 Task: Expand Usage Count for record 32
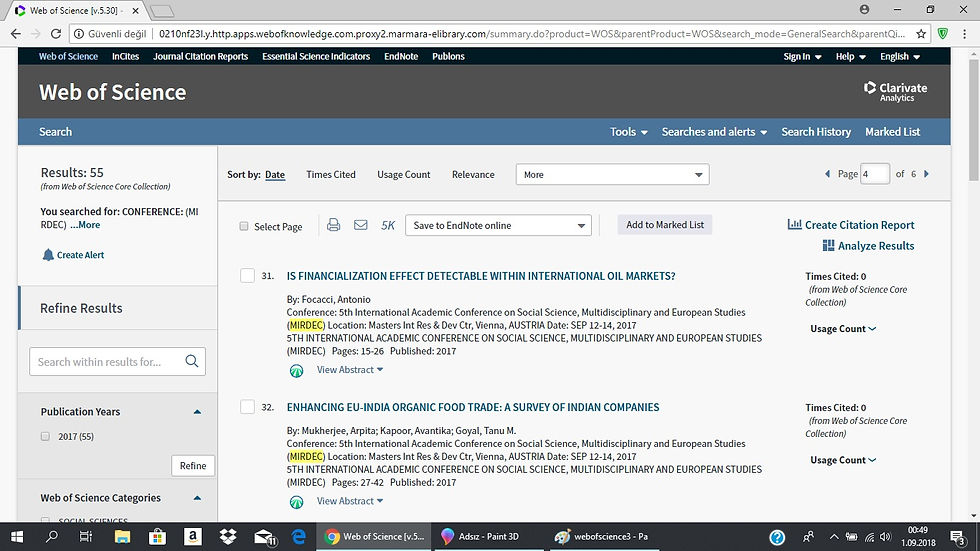click(x=843, y=460)
